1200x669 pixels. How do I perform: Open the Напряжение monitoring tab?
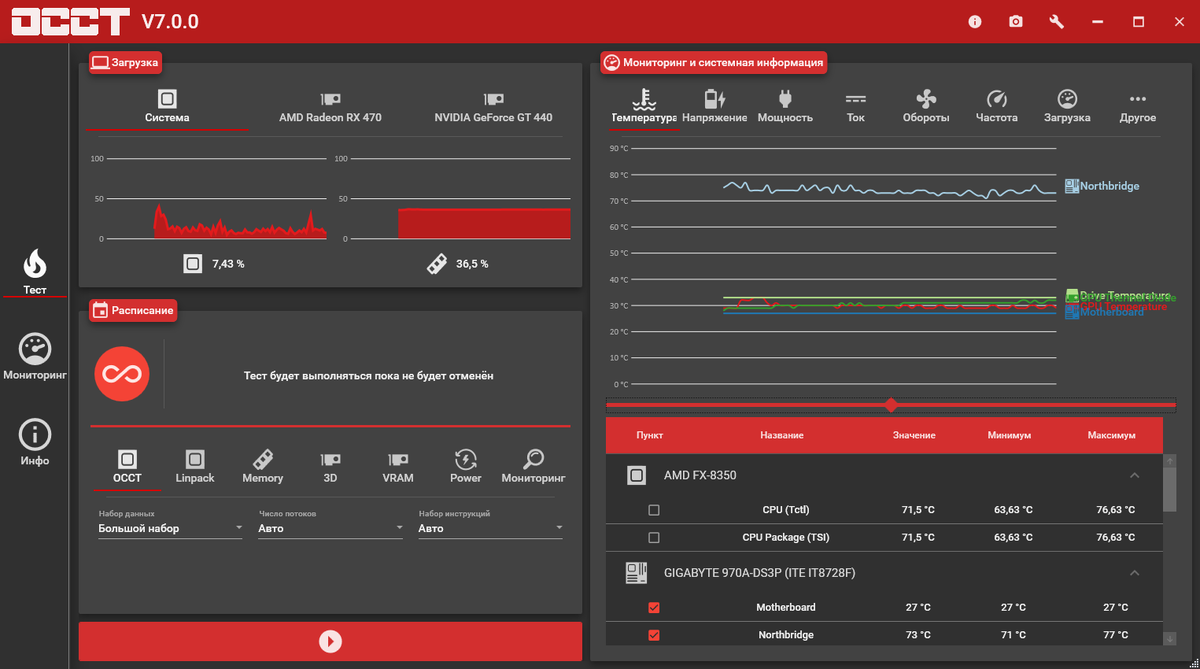[x=714, y=105]
